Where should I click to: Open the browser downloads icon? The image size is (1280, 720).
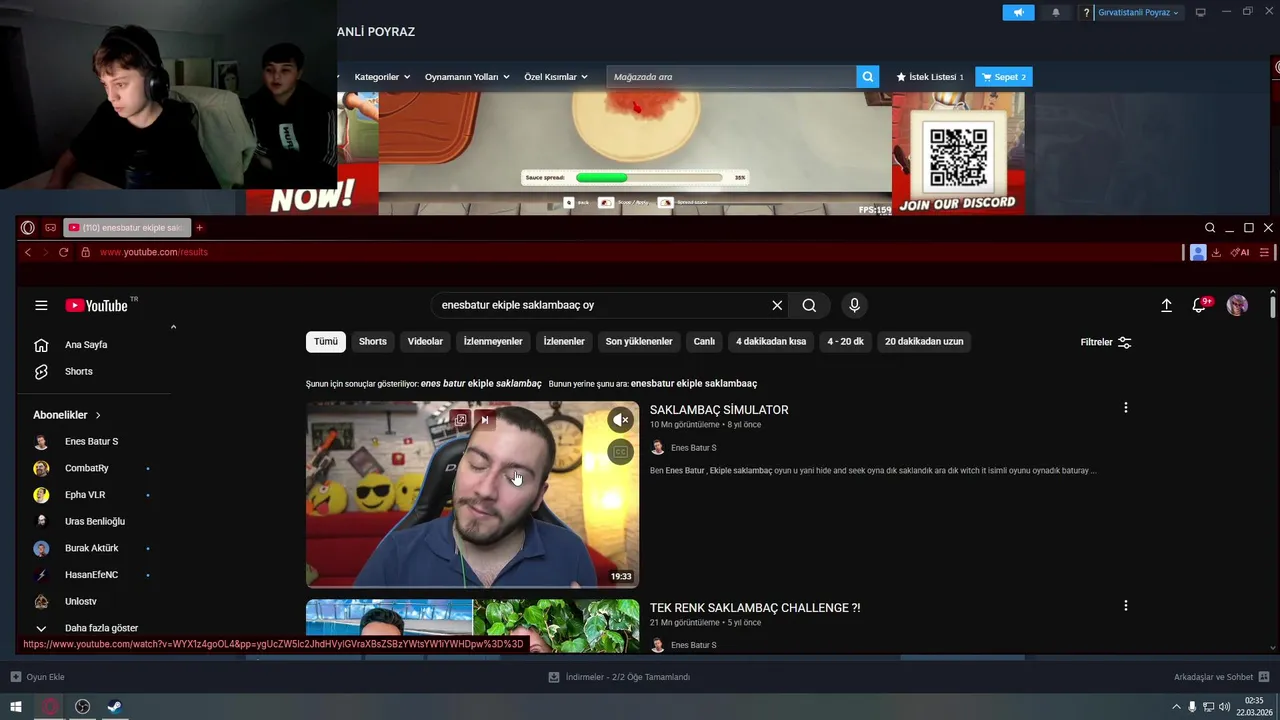pyautogui.click(x=1216, y=253)
